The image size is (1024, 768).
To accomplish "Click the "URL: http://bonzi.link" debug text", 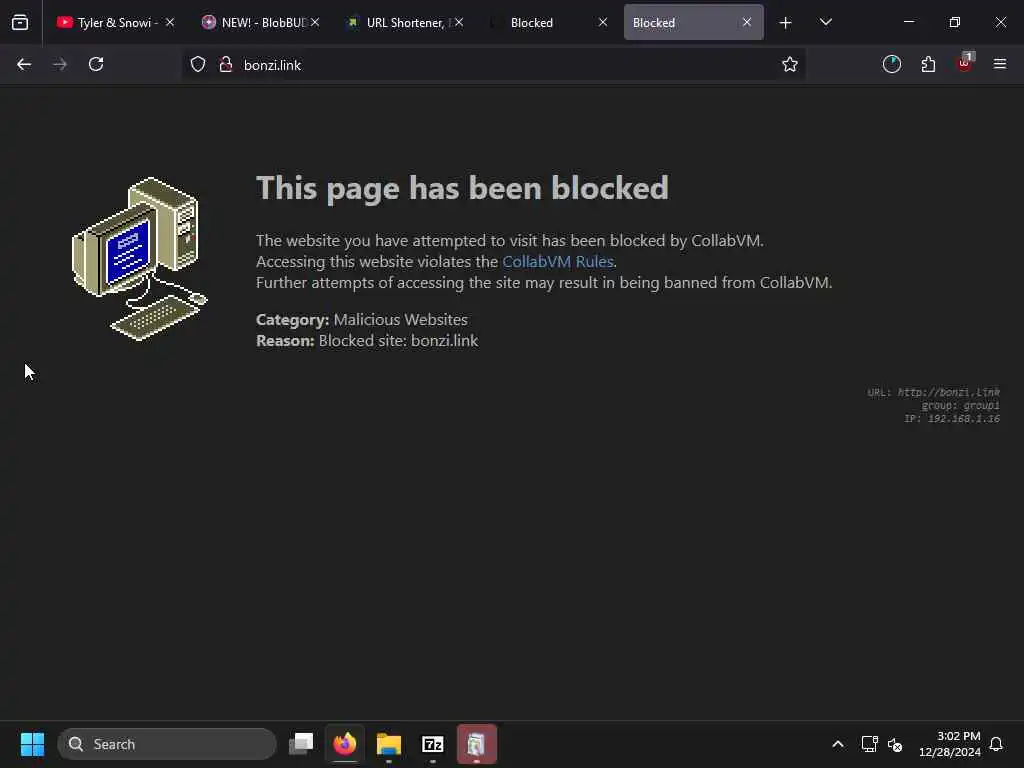I will 933,392.
